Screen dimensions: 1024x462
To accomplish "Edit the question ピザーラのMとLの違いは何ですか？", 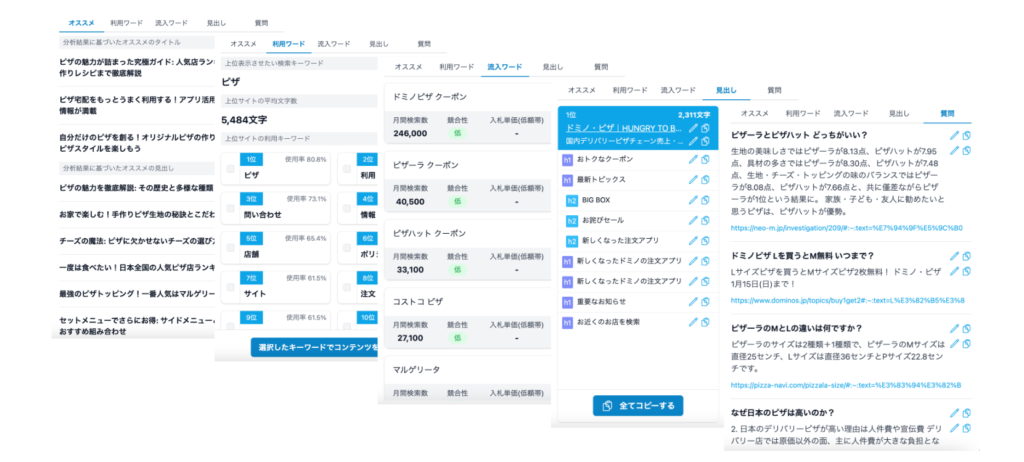I will tap(955, 328).
